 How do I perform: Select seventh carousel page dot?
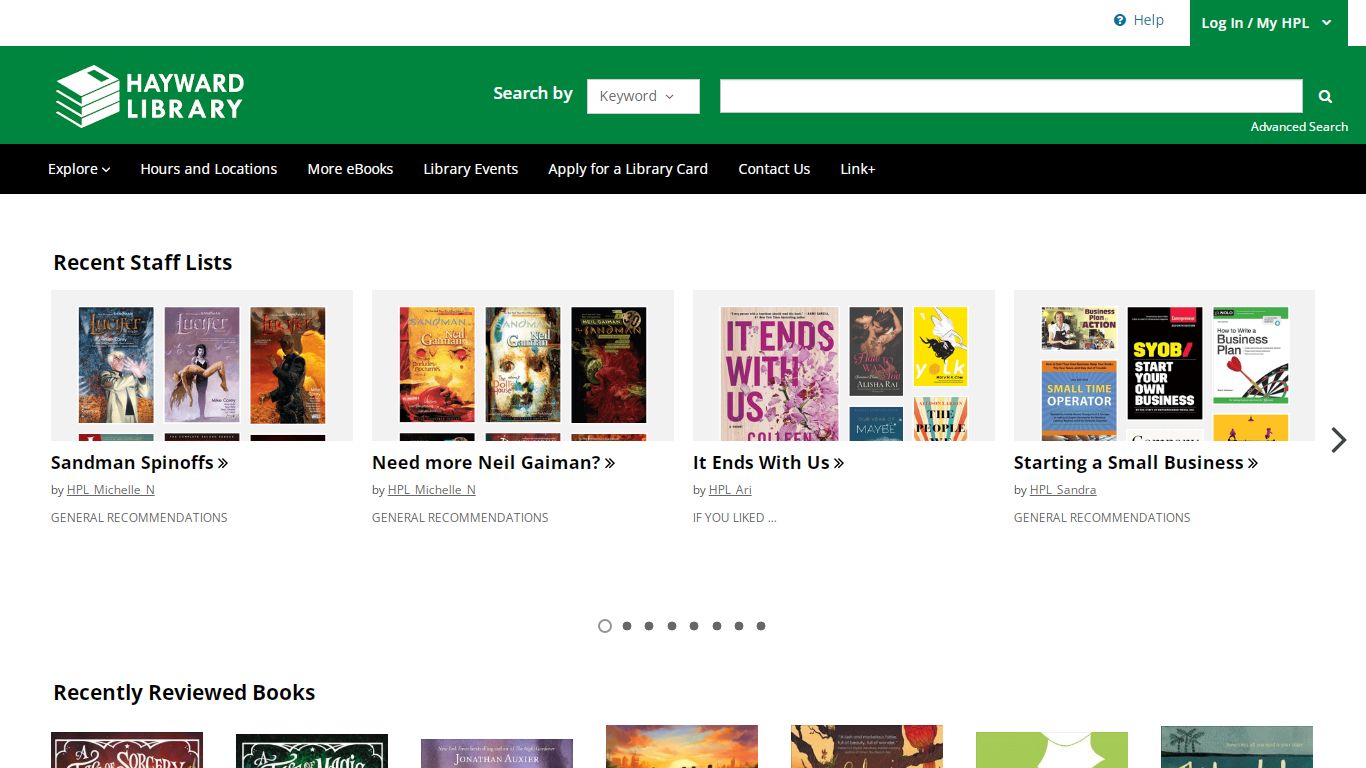pyautogui.click(x=739, y=626)
